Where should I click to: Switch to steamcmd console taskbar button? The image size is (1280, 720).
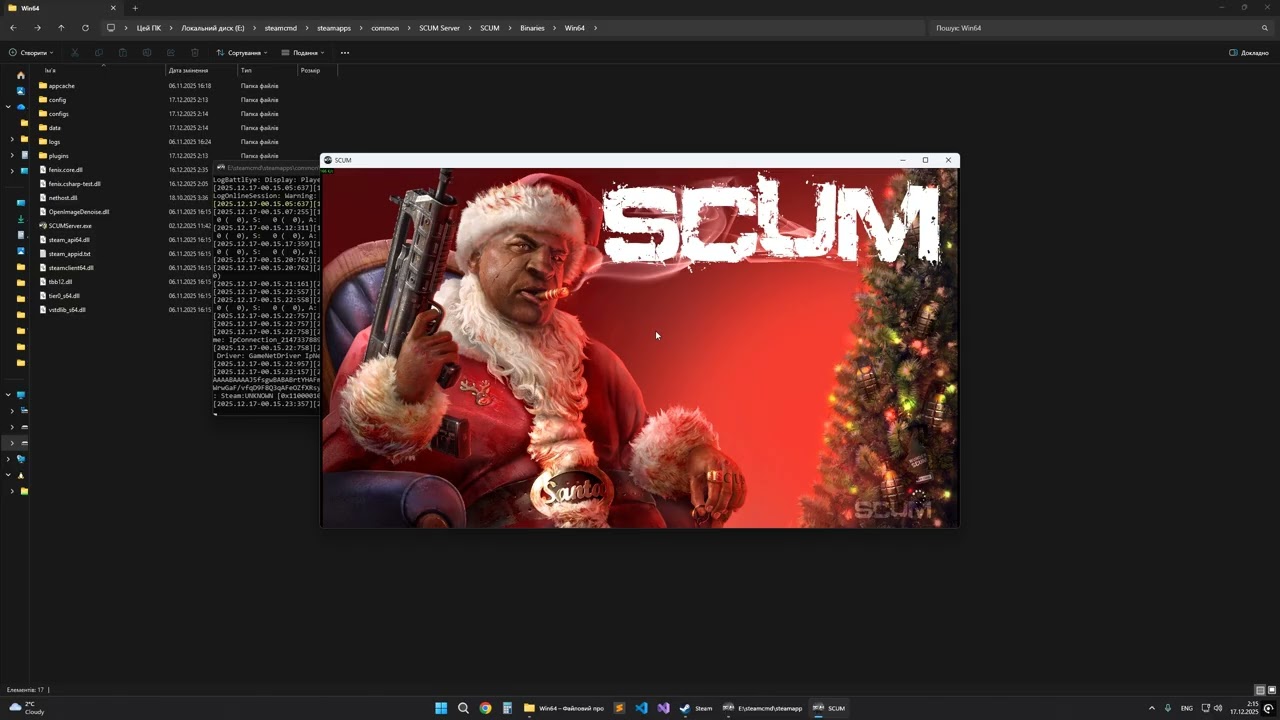click(x=763, y=708)
